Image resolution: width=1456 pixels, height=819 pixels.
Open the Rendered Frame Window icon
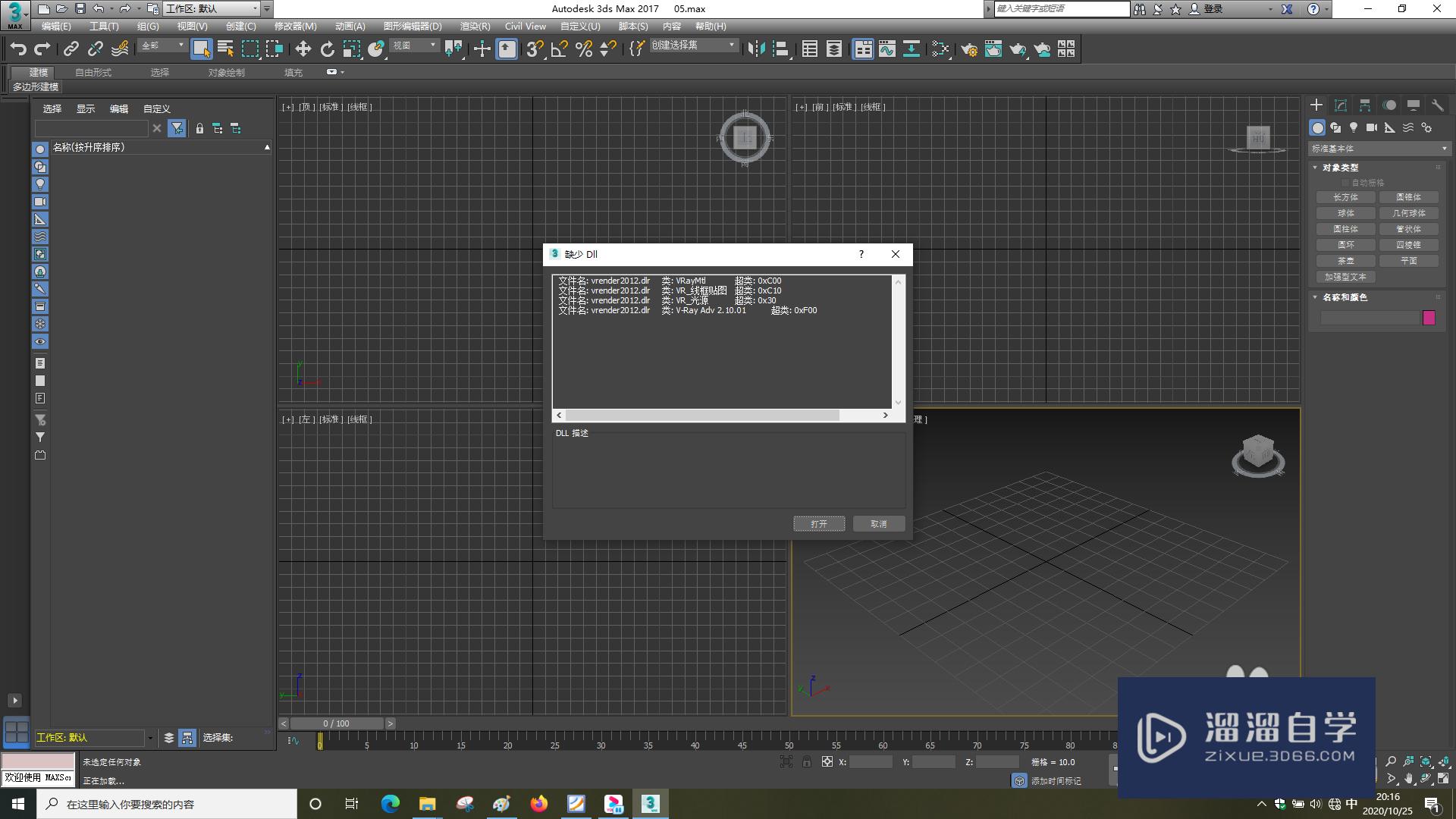pos(993,49)
